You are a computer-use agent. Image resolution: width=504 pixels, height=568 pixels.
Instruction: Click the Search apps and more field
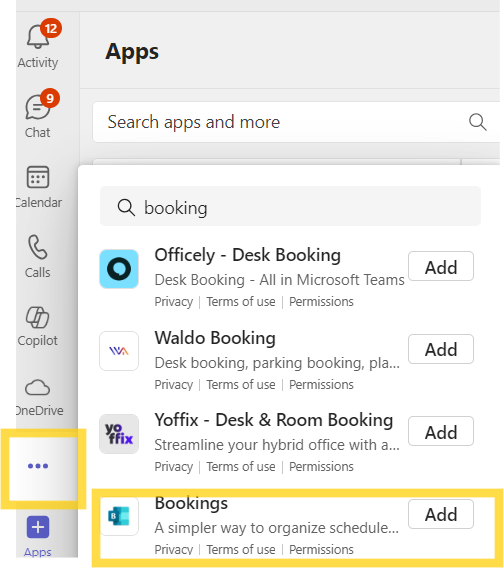click(x=296, y=122)
